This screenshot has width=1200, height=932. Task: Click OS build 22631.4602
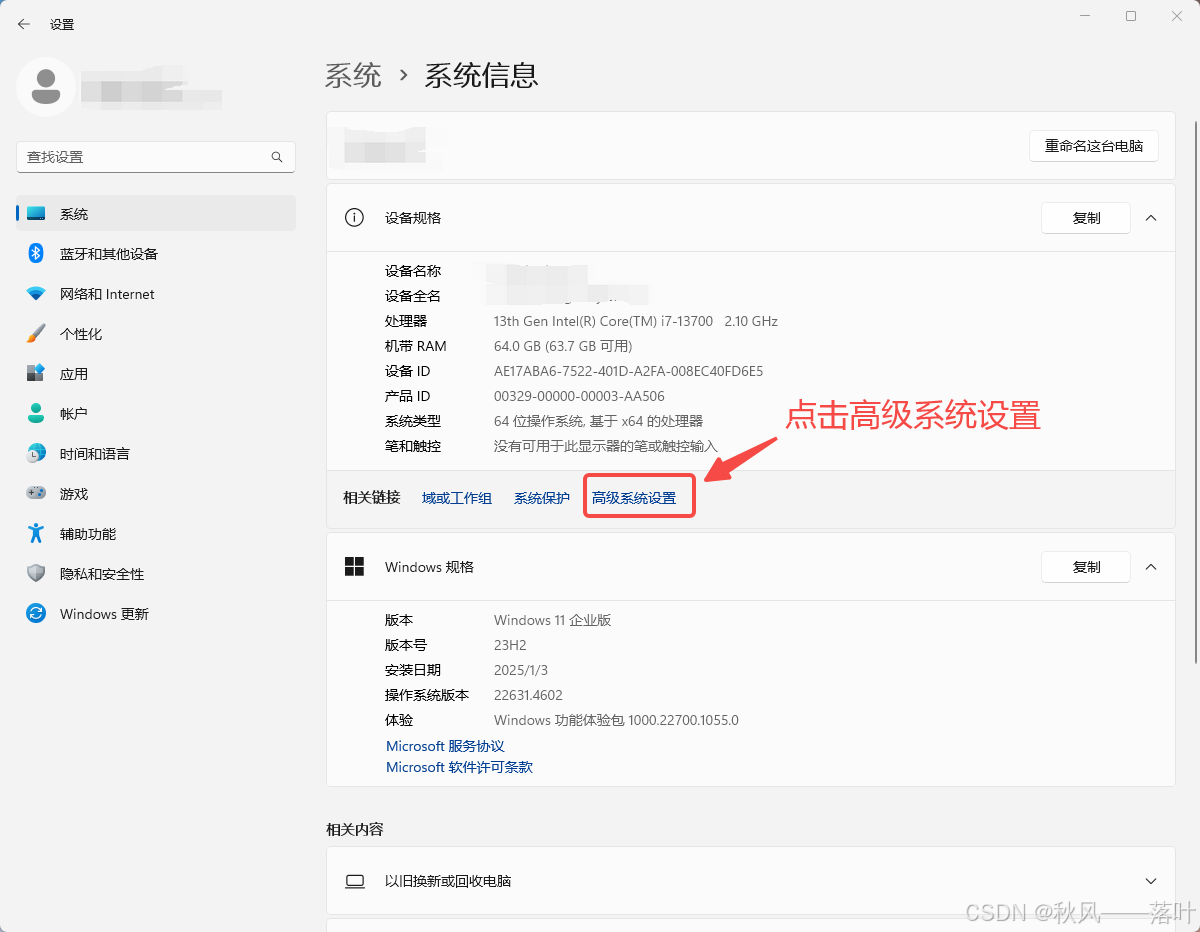pyautogui.click(x=528, y=695)
